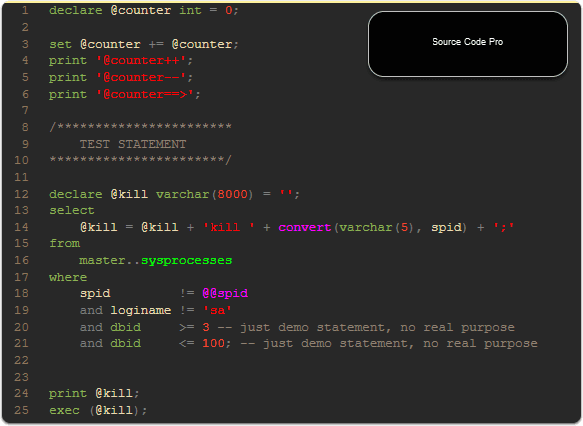
Task: Click the value 100 on line 21
Action: coord(213,343)
